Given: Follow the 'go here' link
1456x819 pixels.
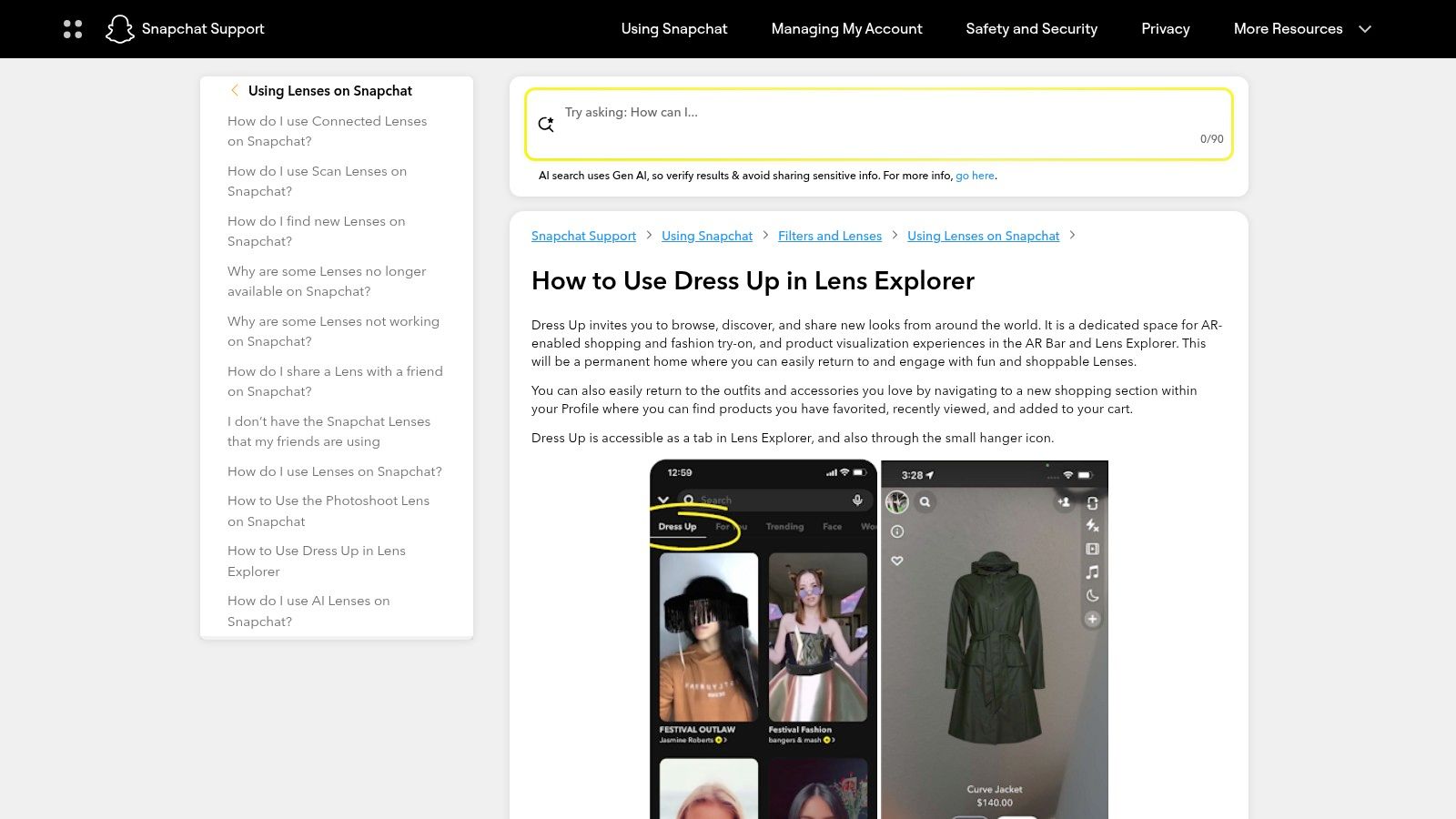Looking at the screenshot, I should 975,176.
